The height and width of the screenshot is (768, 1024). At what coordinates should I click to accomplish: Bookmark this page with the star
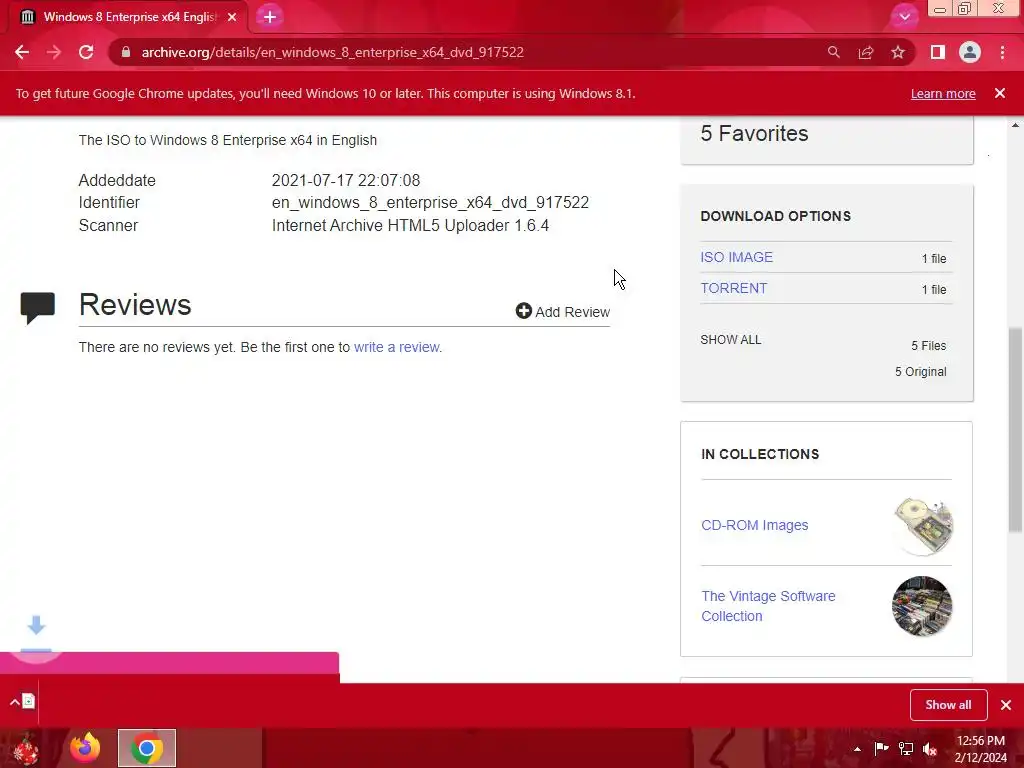tap(898, 52)
